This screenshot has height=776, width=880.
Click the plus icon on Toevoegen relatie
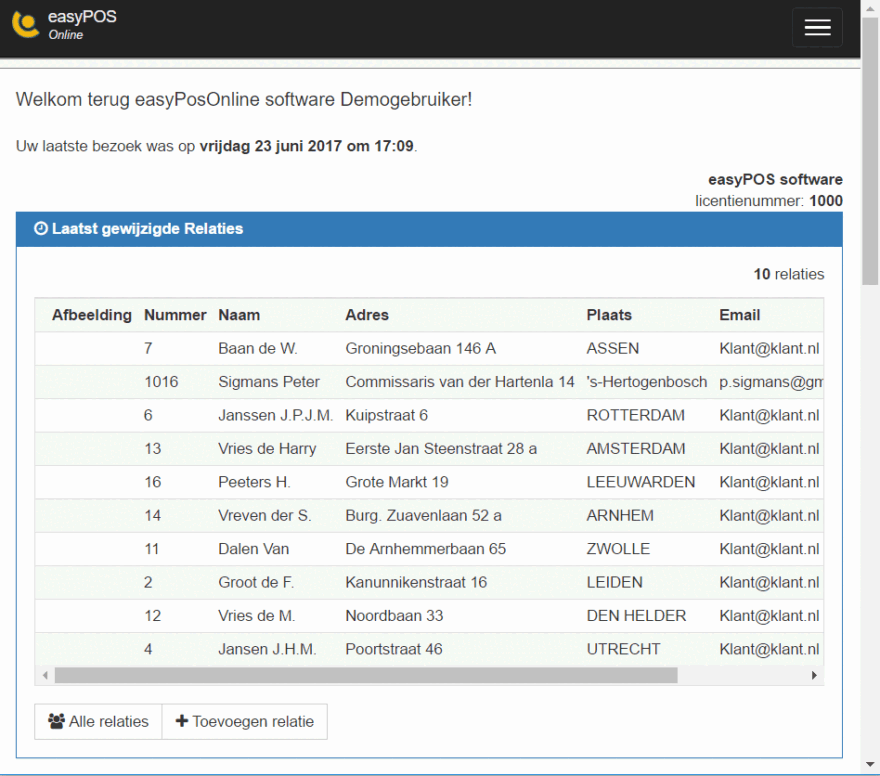pos(181,721)
